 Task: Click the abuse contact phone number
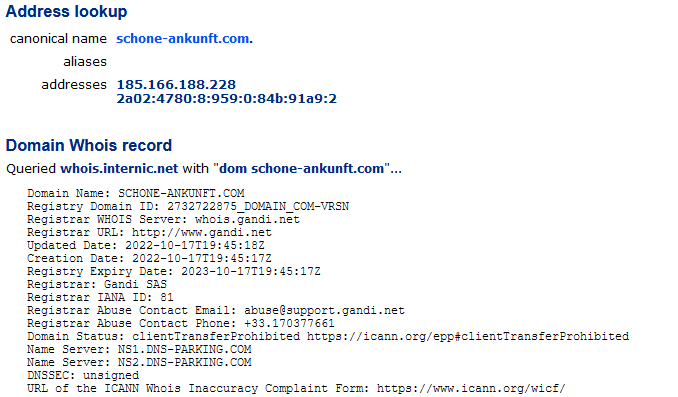[x=289, y=323]
